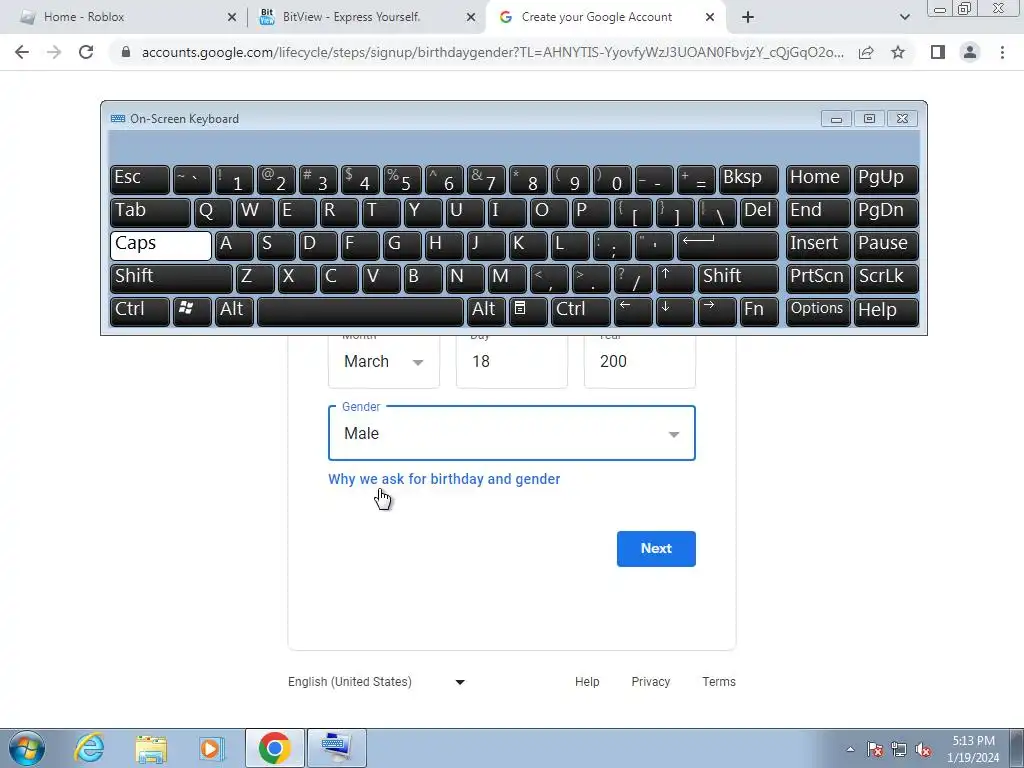Click the muted volume tray icon

point(923,750)
